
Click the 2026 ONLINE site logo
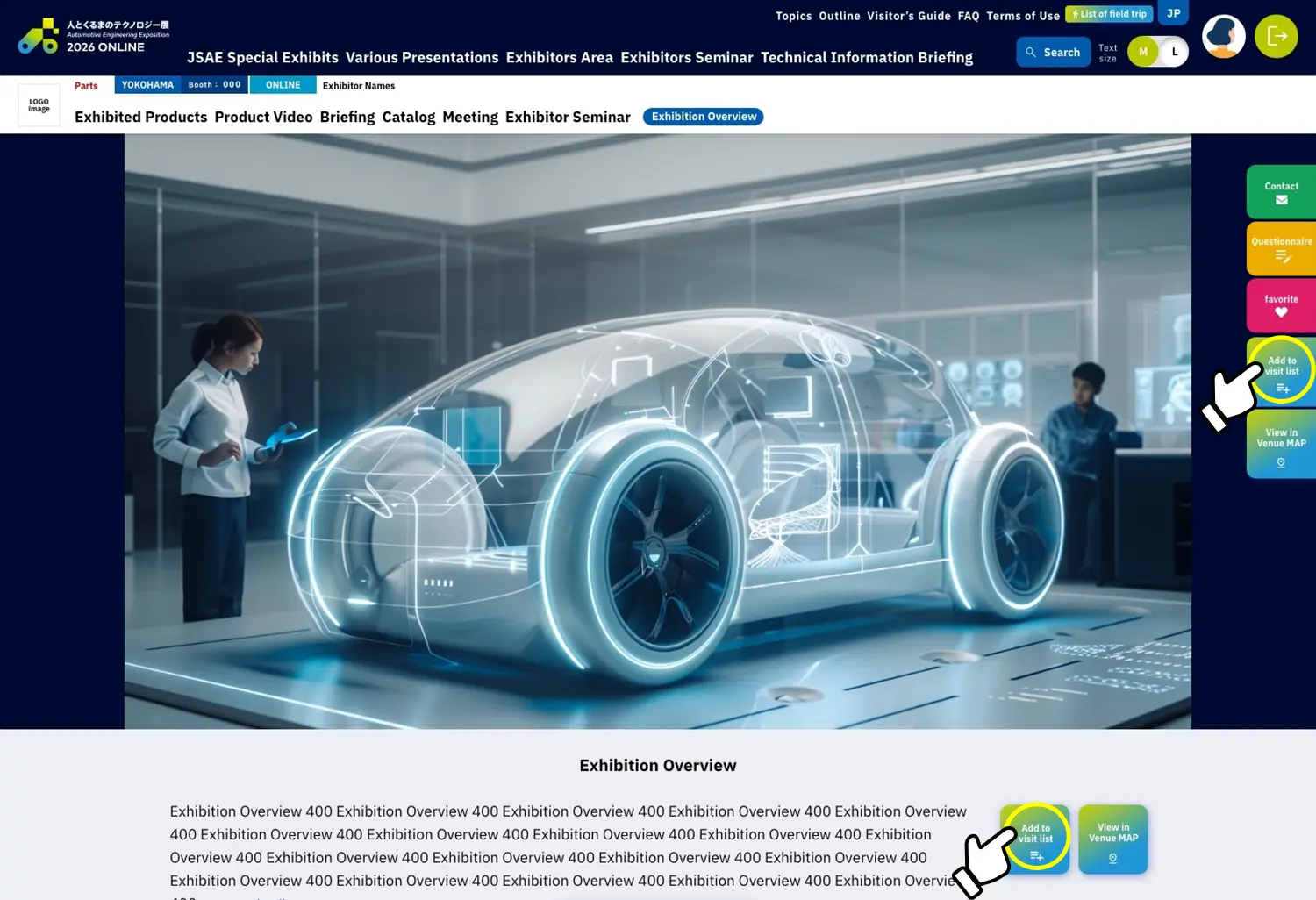94,37
